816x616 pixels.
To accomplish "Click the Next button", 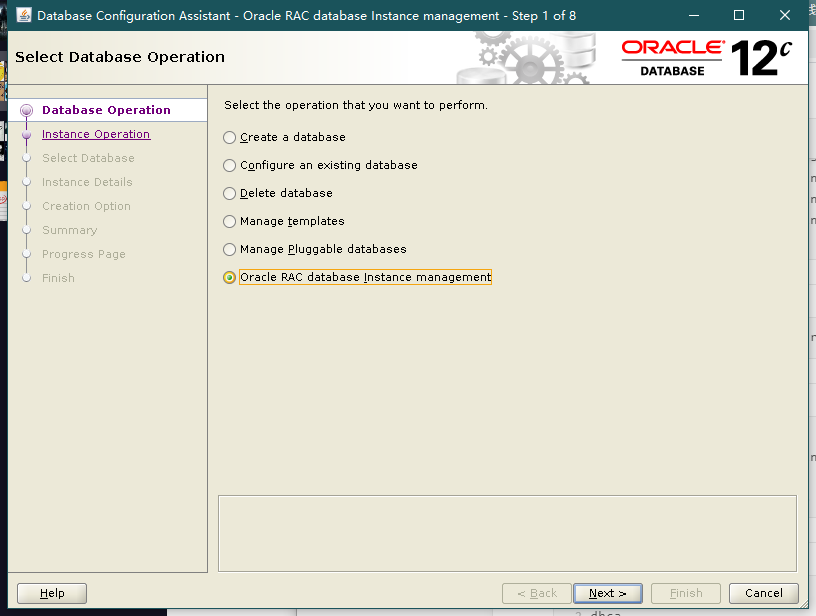I will pyautogui.click(x=607, y=593).
